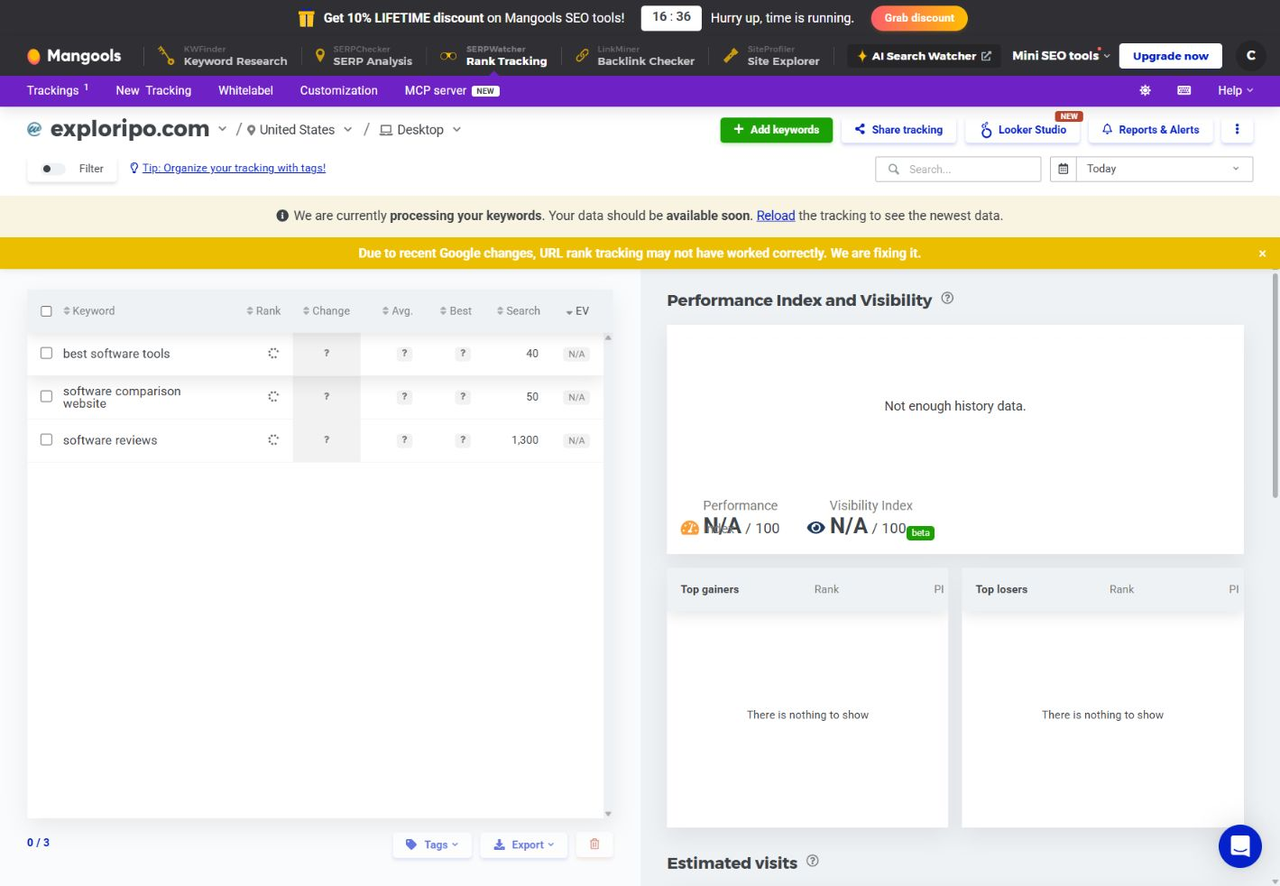Click in the keyword Search field
Image resolution: width=1280 pixels, height=886 pixels.
(958, 169)
